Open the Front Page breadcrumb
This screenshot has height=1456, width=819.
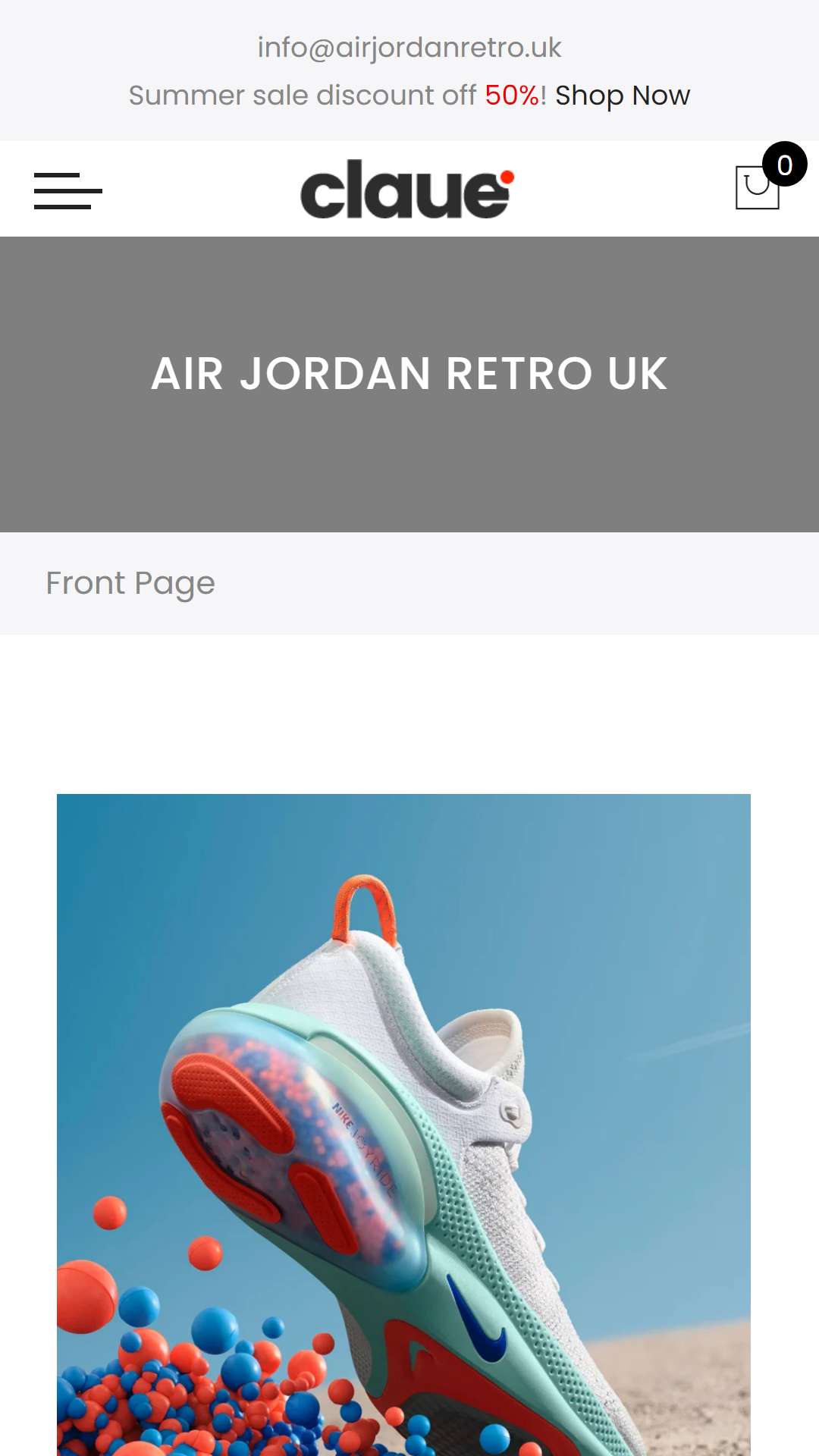pyautogui.click(x=130, y=583)
